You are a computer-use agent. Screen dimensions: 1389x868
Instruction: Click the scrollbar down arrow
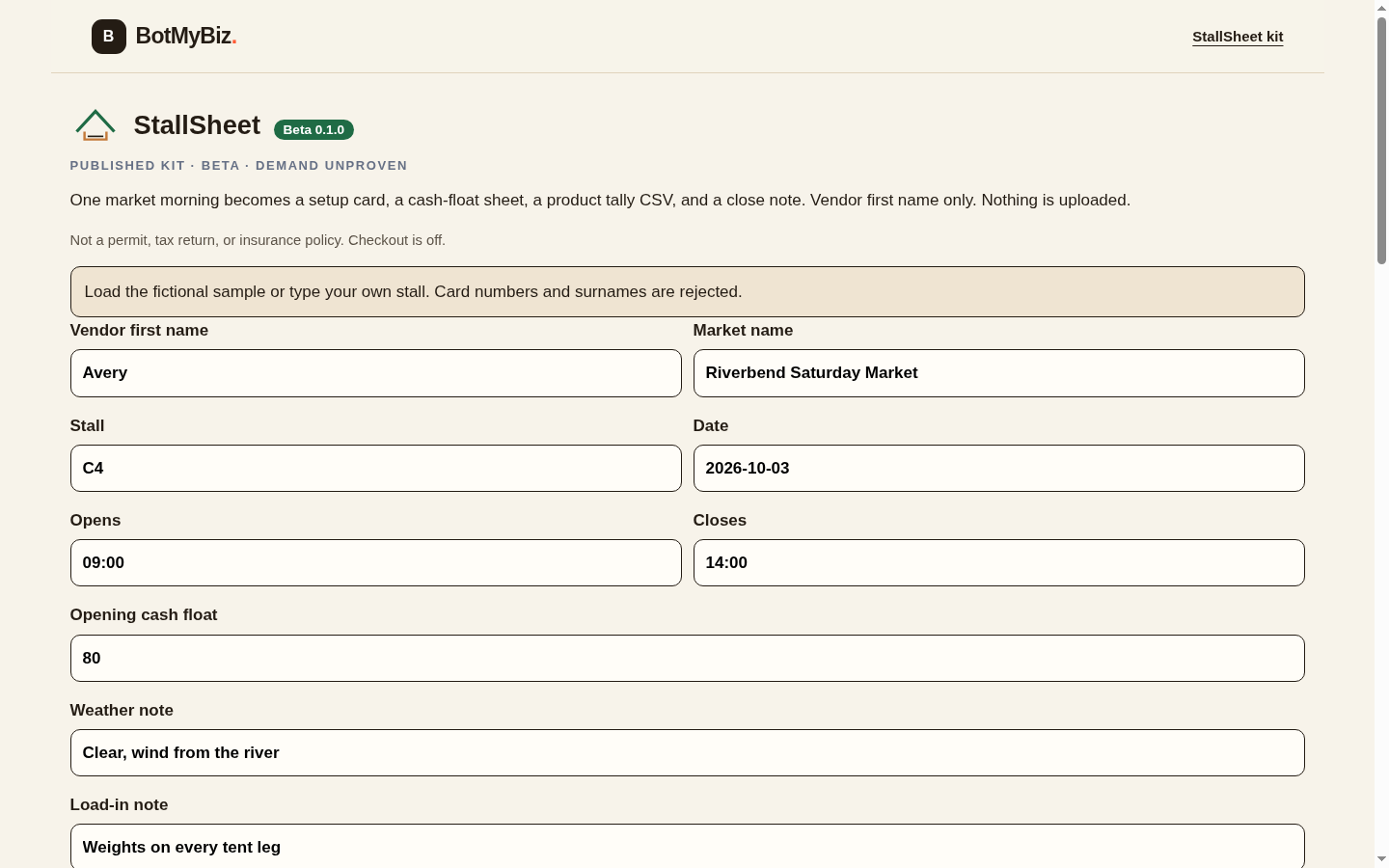point(1381,859)
